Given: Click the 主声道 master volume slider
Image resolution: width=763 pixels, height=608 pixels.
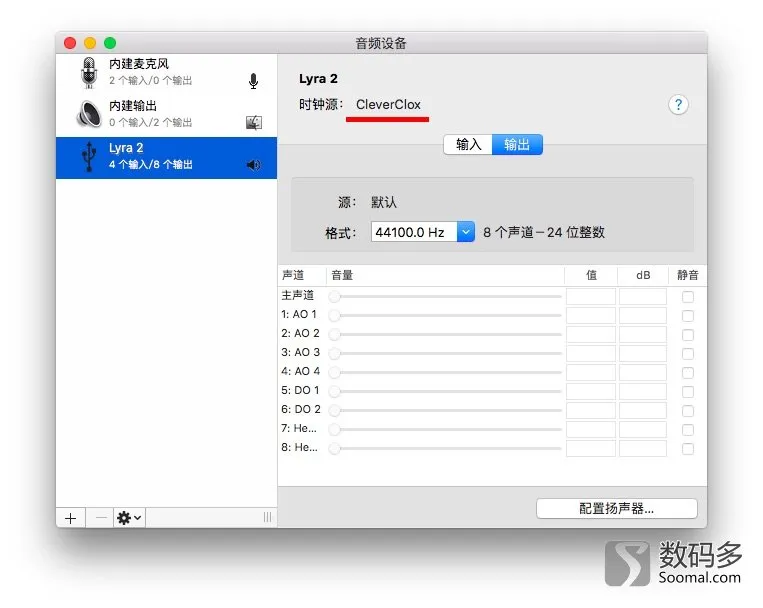Looking at the screenshot, I should tap(445, 296).
